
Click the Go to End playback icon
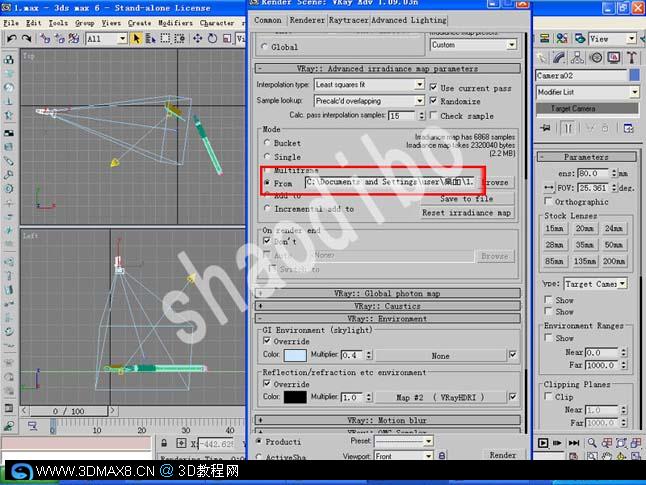pyautogui.click(x=573, y=443)
